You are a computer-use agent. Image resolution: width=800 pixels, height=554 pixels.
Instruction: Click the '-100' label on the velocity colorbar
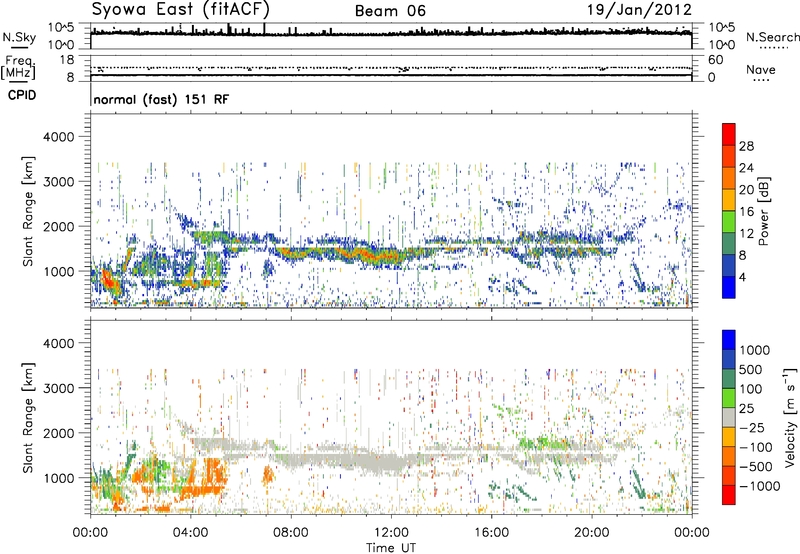click(755, 447)
